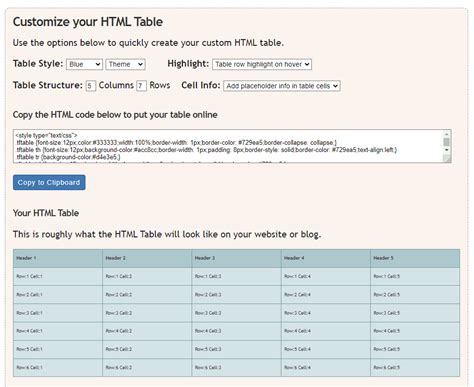This screenshot has width=474, height=387.
Task: Click the Row:4 Cell:4 preview cell
Action: (x=326, y=331)
